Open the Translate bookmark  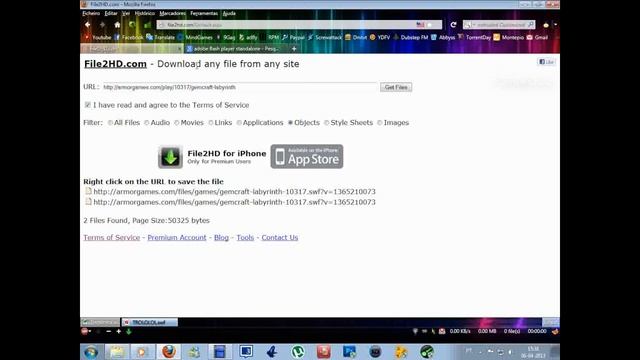(x=160, y=38)
